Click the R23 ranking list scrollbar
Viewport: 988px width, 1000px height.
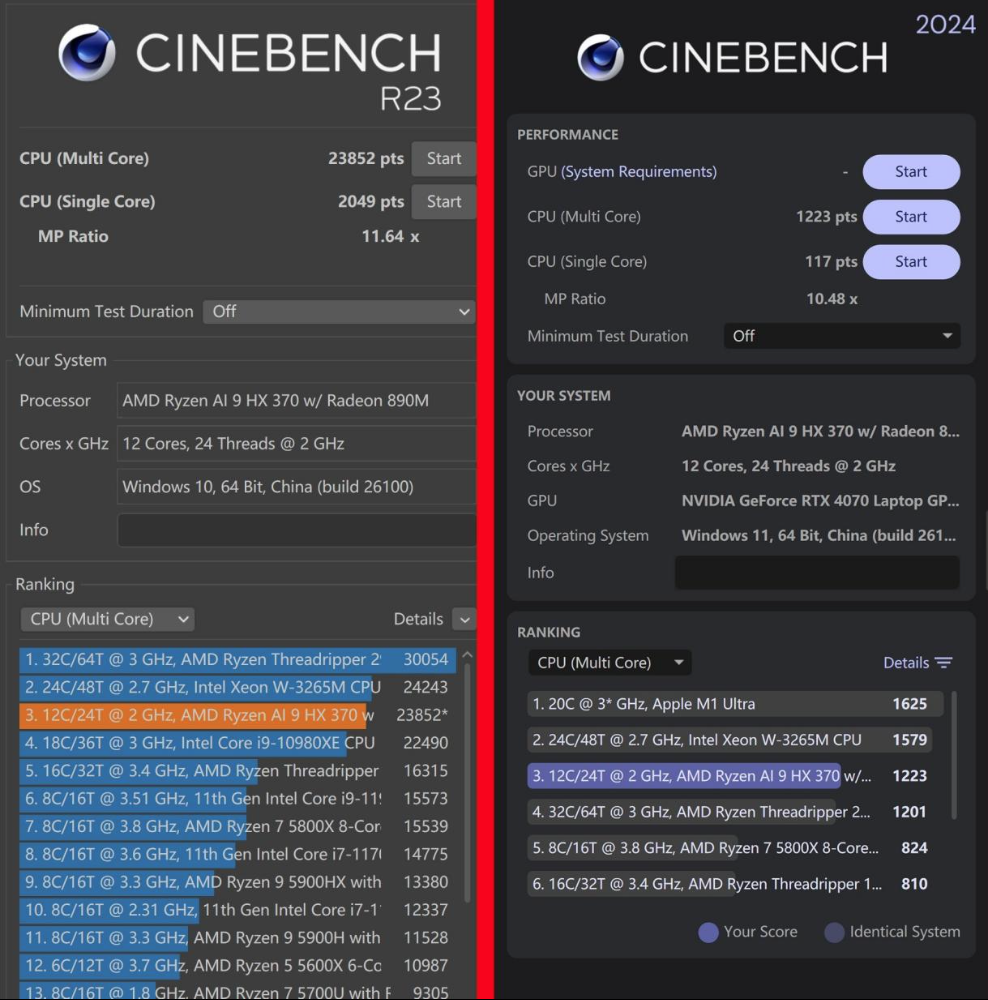467,783
